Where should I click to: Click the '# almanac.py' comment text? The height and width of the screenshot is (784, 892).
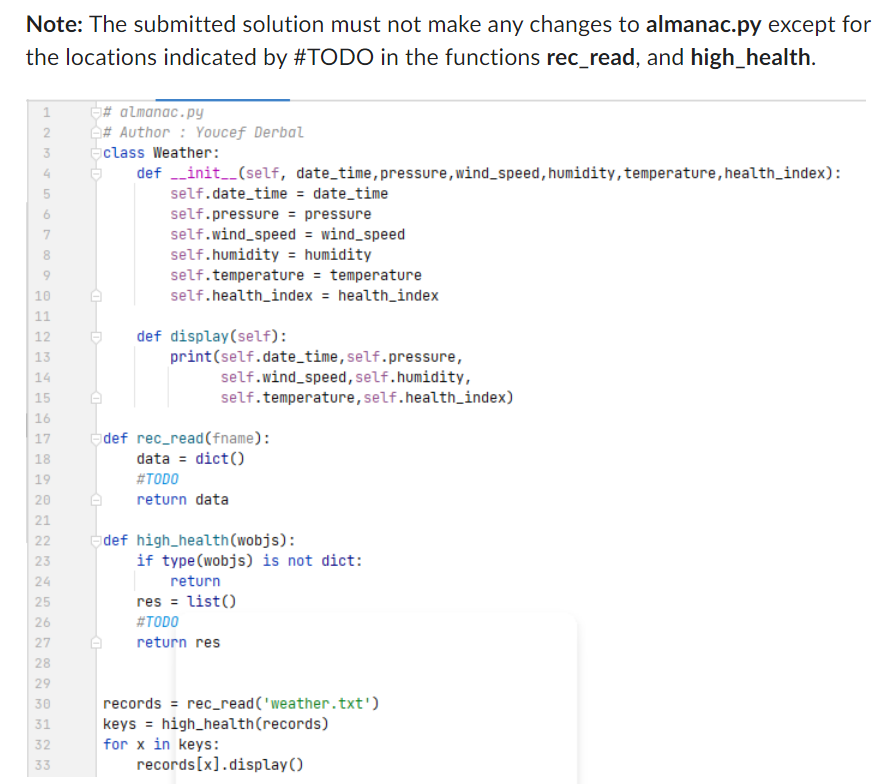pyautogui.click(x=153, y=113)
